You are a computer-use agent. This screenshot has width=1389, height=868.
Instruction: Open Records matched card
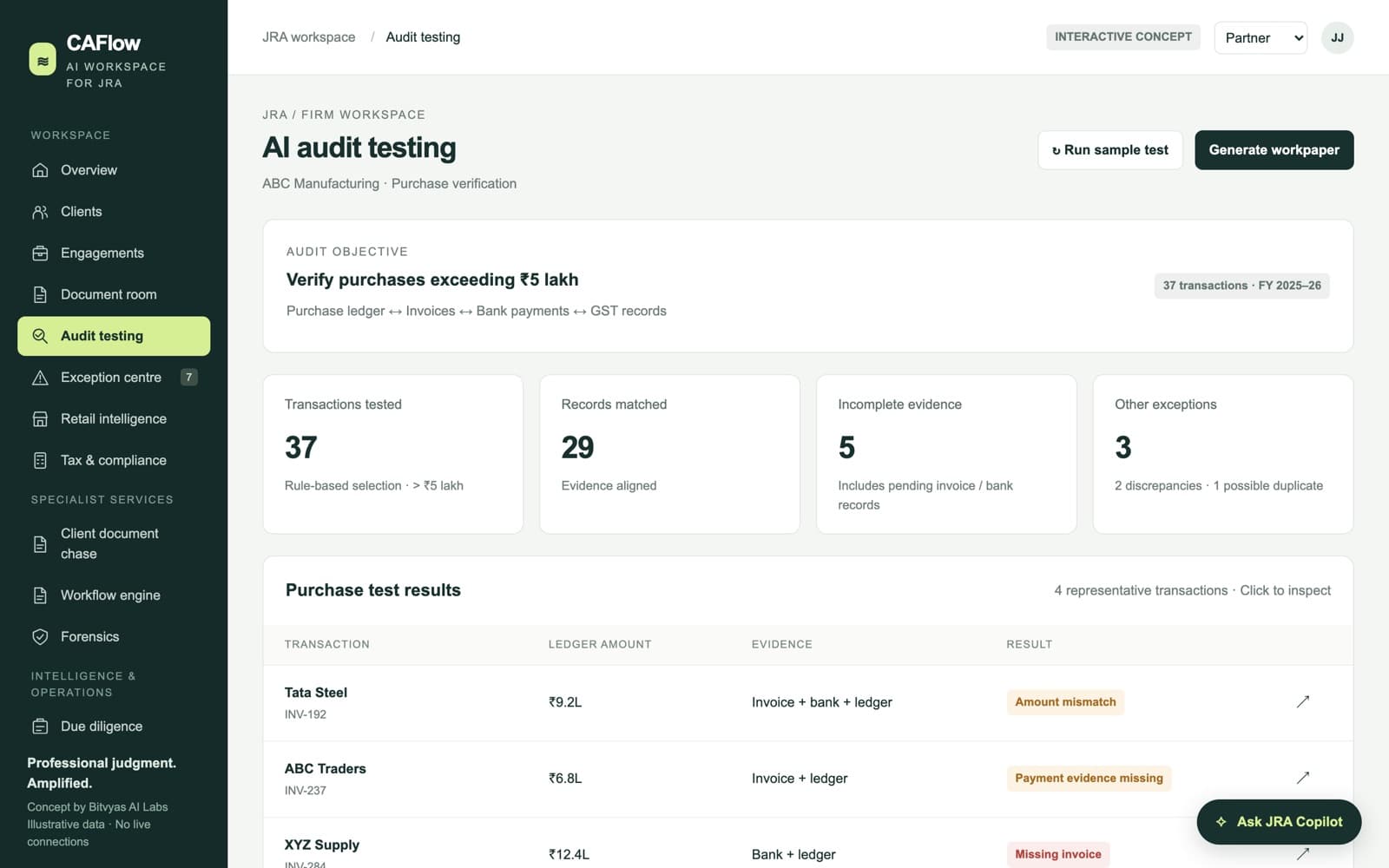[669, 454]
